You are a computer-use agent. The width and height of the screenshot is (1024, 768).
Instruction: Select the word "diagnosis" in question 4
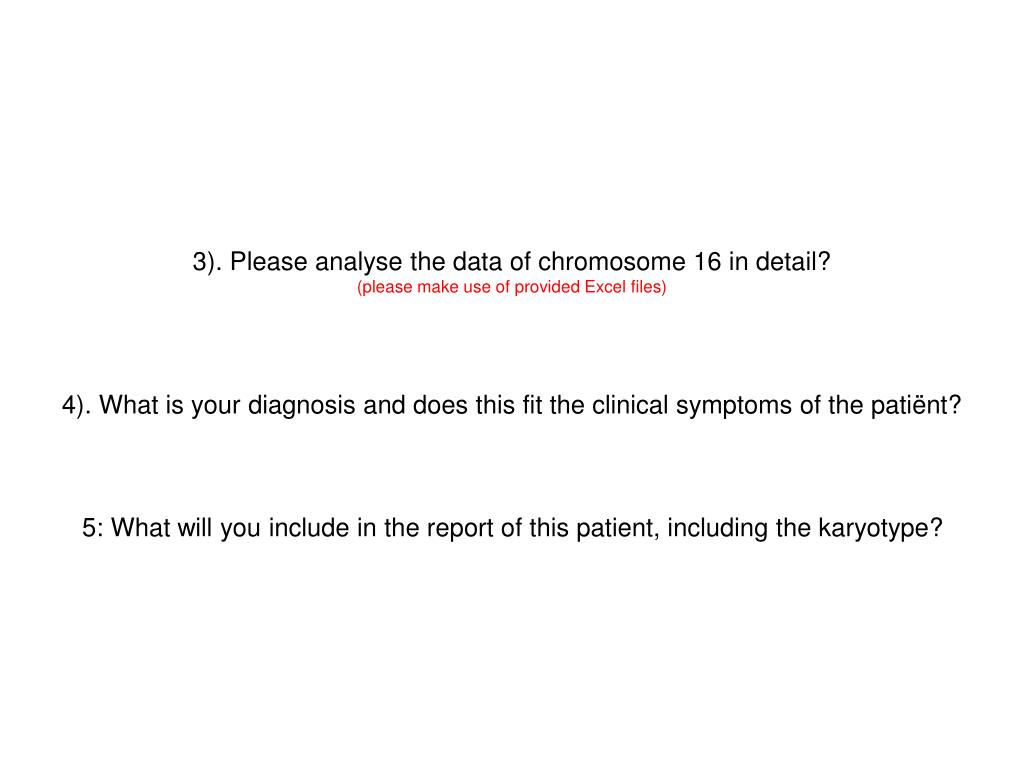click(302, 406)
